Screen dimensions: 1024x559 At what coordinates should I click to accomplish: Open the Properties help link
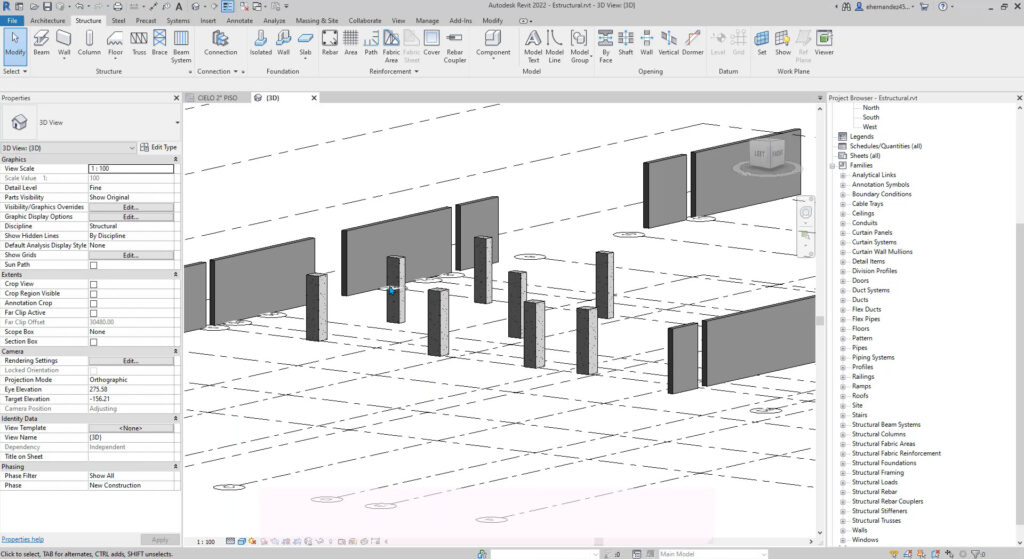[x=22, y=539]
